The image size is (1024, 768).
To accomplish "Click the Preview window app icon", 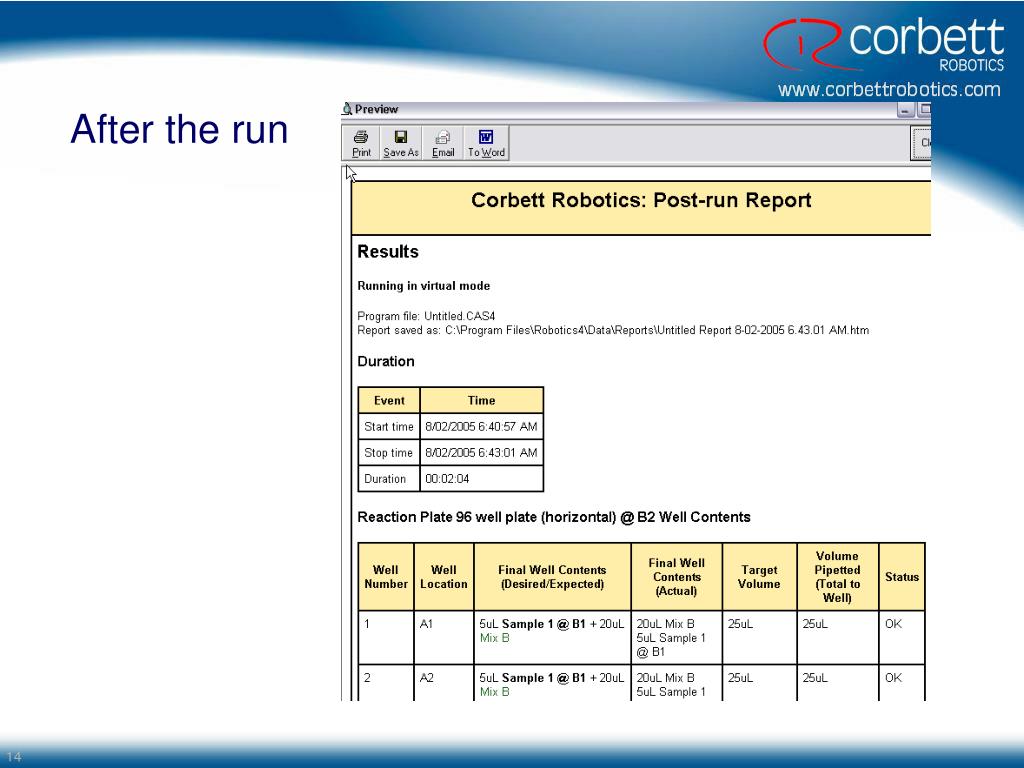I will tap(347, 109).
